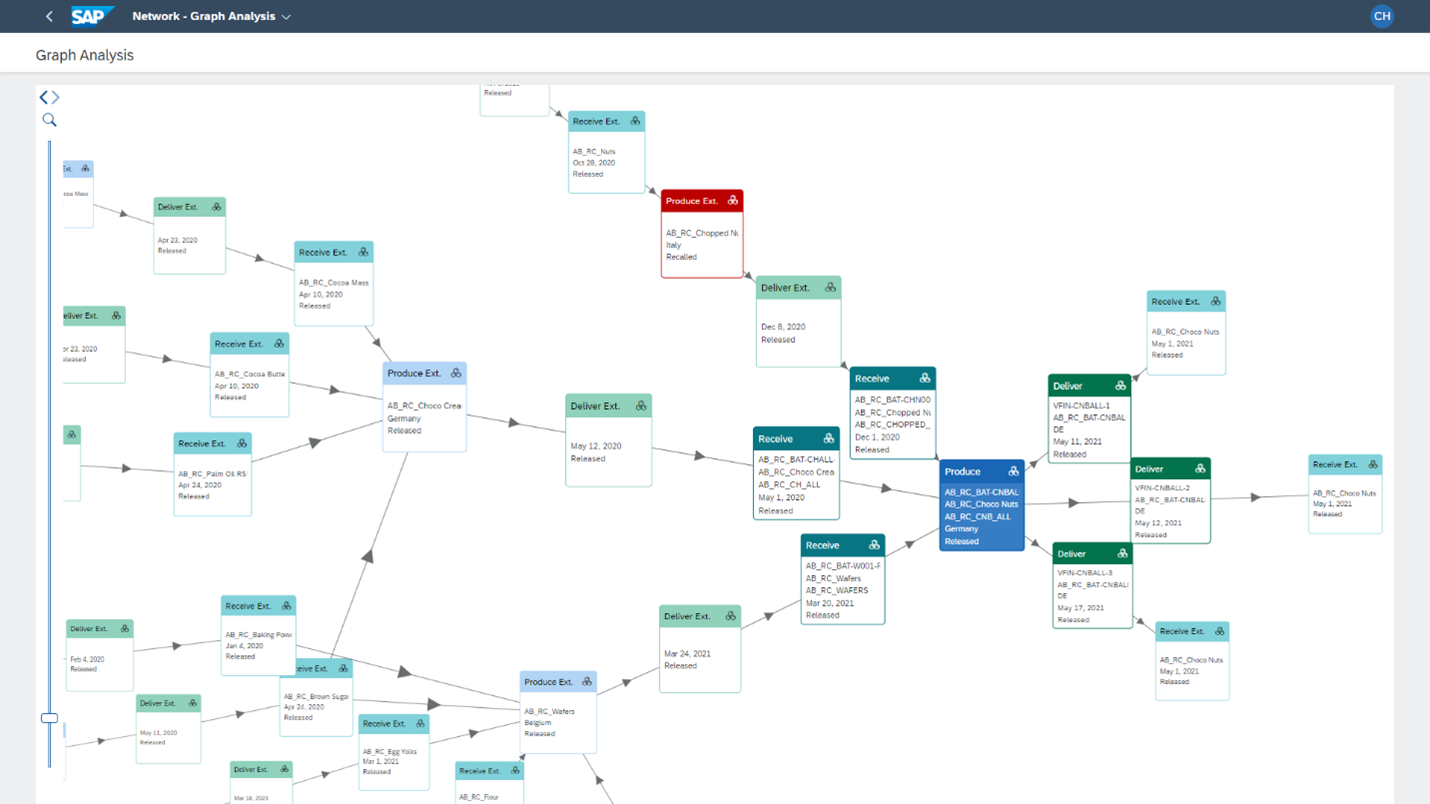The width and height of the screenshot is (1430, 804).
Task: Click the SAP logo
Action: [93, 16]
